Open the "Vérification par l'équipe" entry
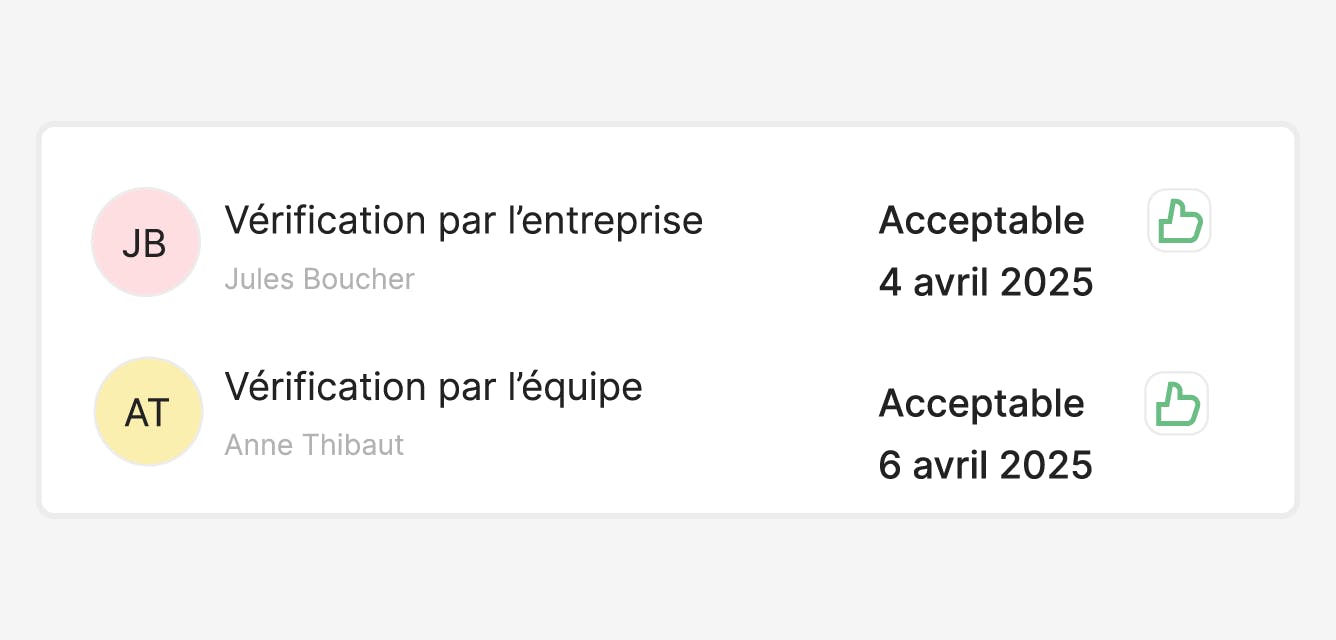The height and width of the screenshot is (640, 1336). pos(433,387)
